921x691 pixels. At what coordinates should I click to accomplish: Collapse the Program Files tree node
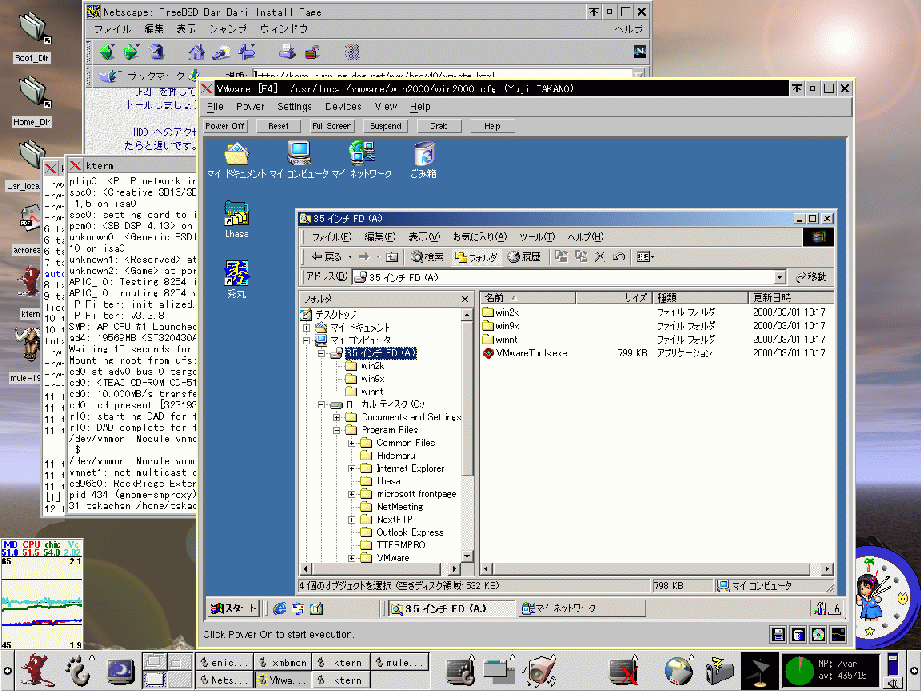[x=337, y=430]
